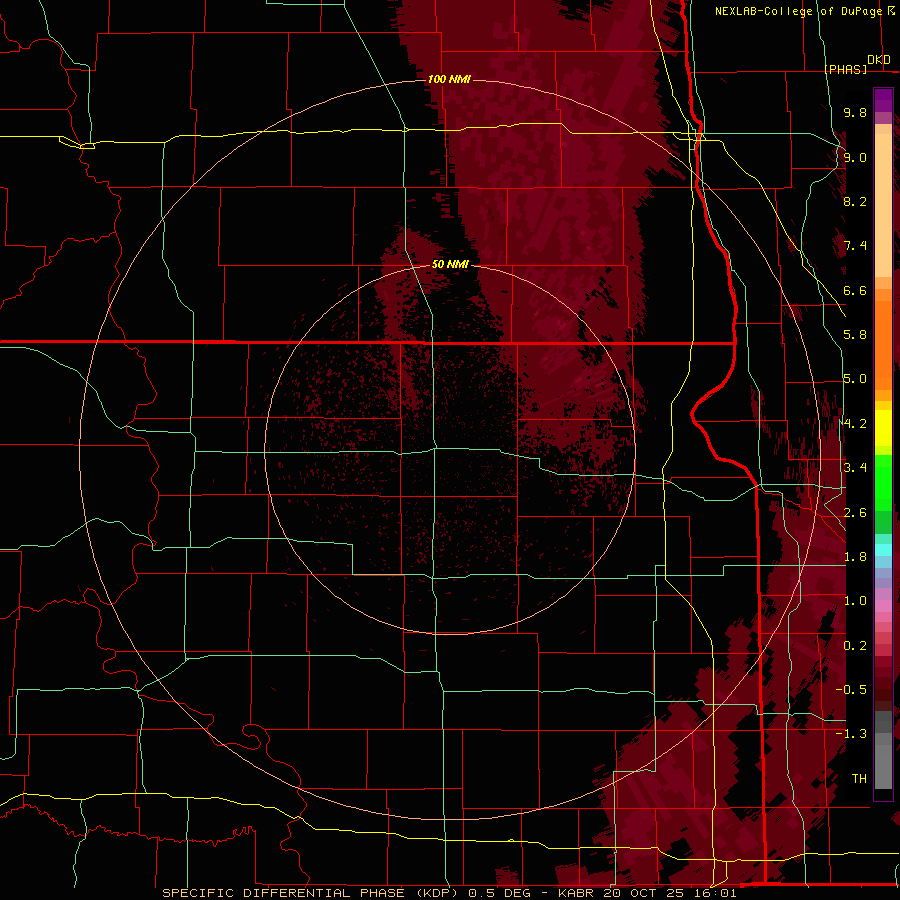Click the 5.8 scale value
This screenshot has height=900, width=900.
pos(855,335)
